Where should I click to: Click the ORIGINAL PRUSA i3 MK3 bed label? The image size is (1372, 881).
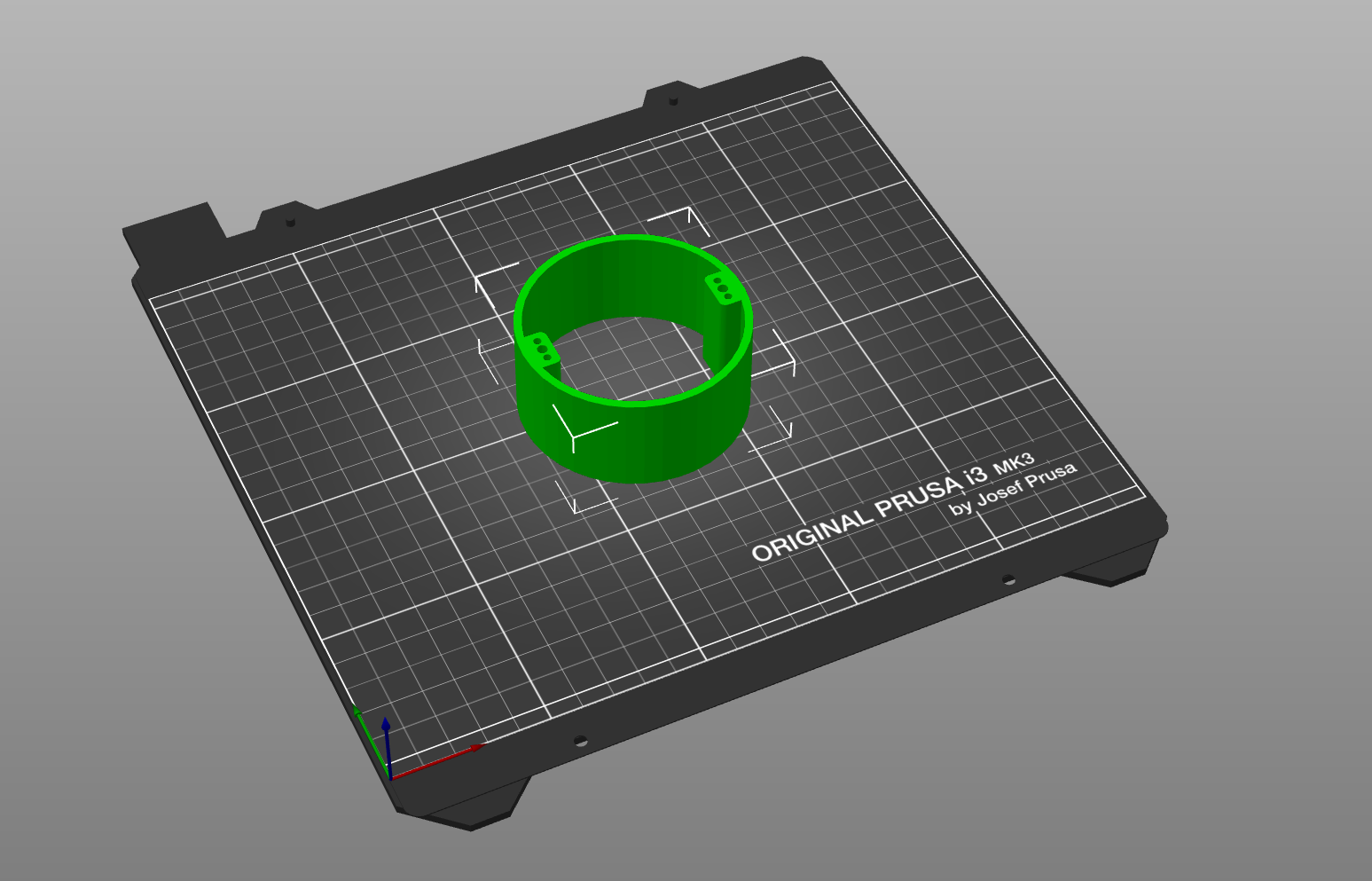[892, 507]
